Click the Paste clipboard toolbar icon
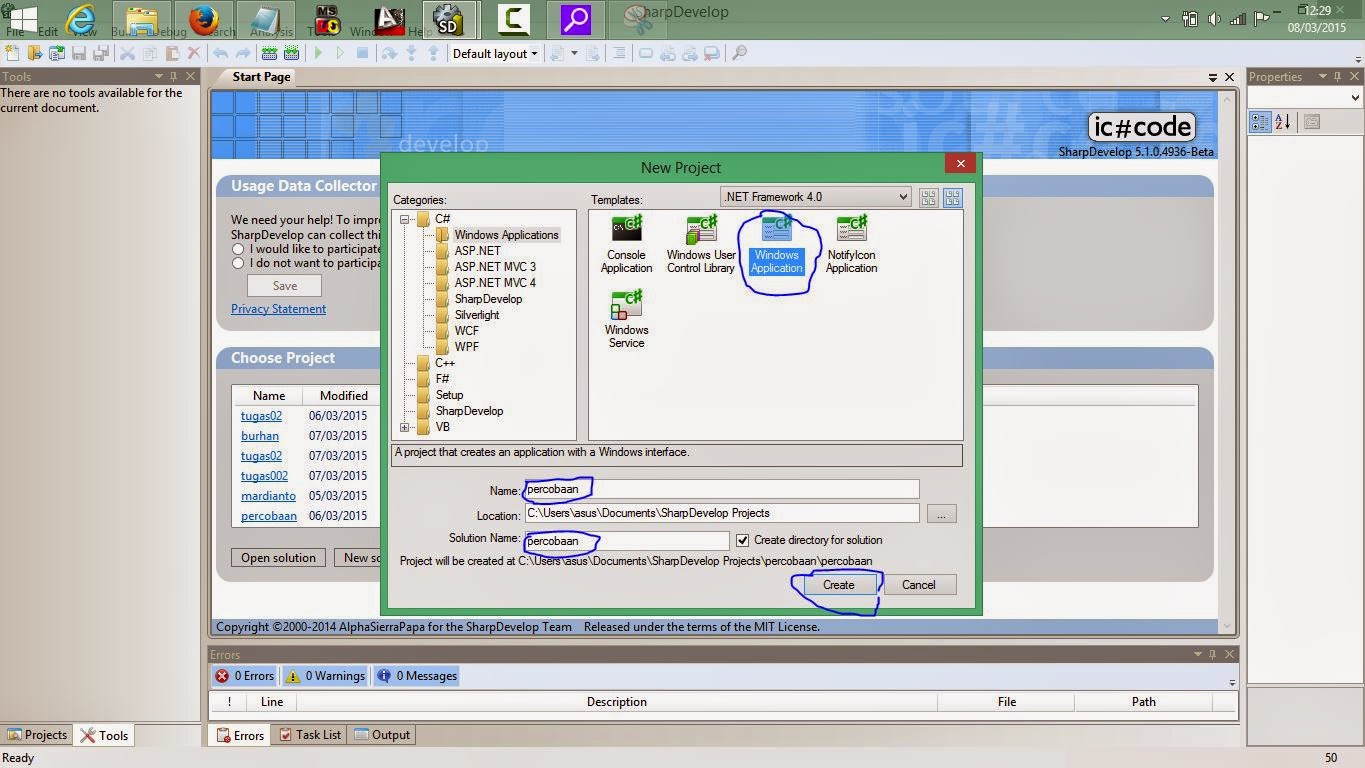1365x768 pixels. 172,53
